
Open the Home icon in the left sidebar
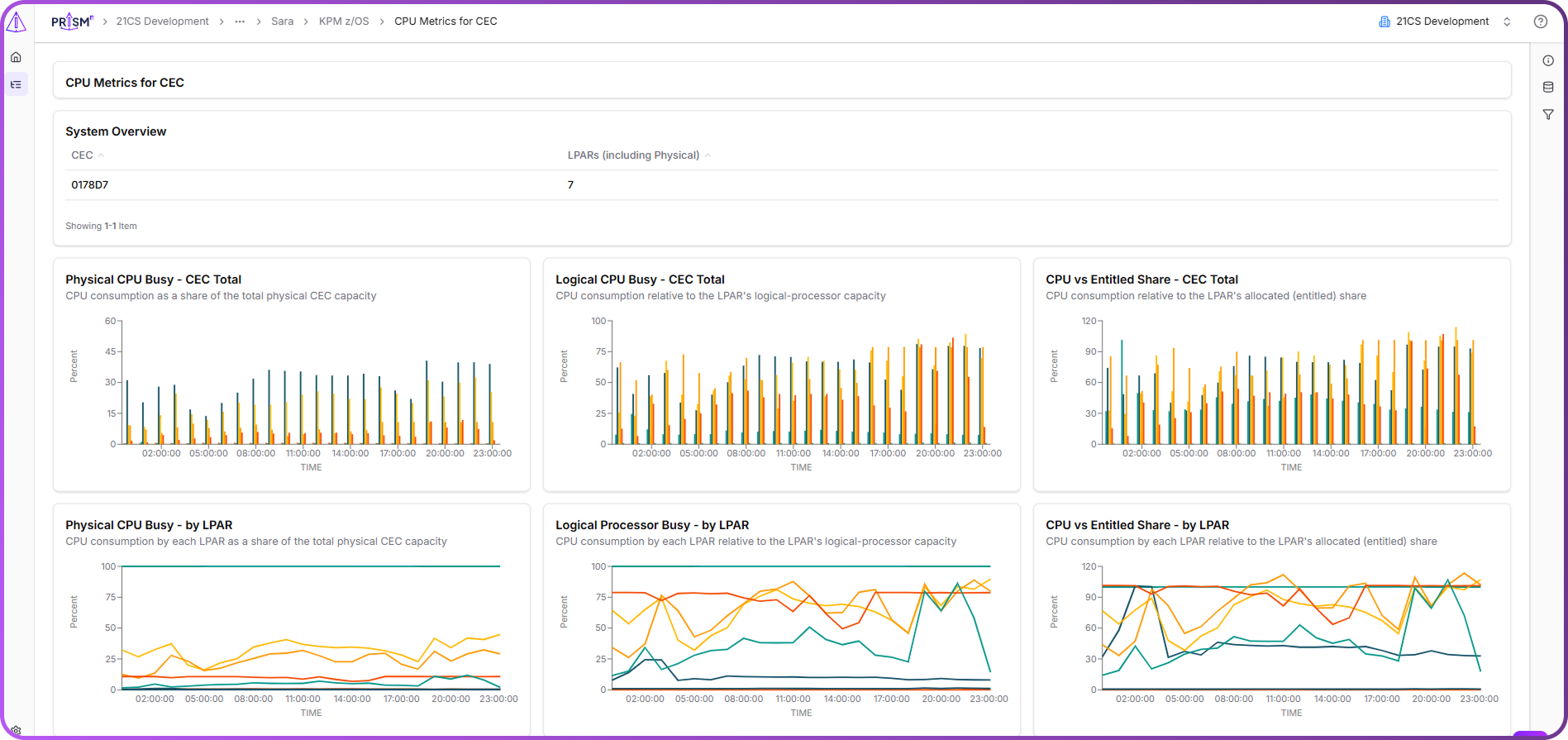pyautogui.click(x=16, y=57)
